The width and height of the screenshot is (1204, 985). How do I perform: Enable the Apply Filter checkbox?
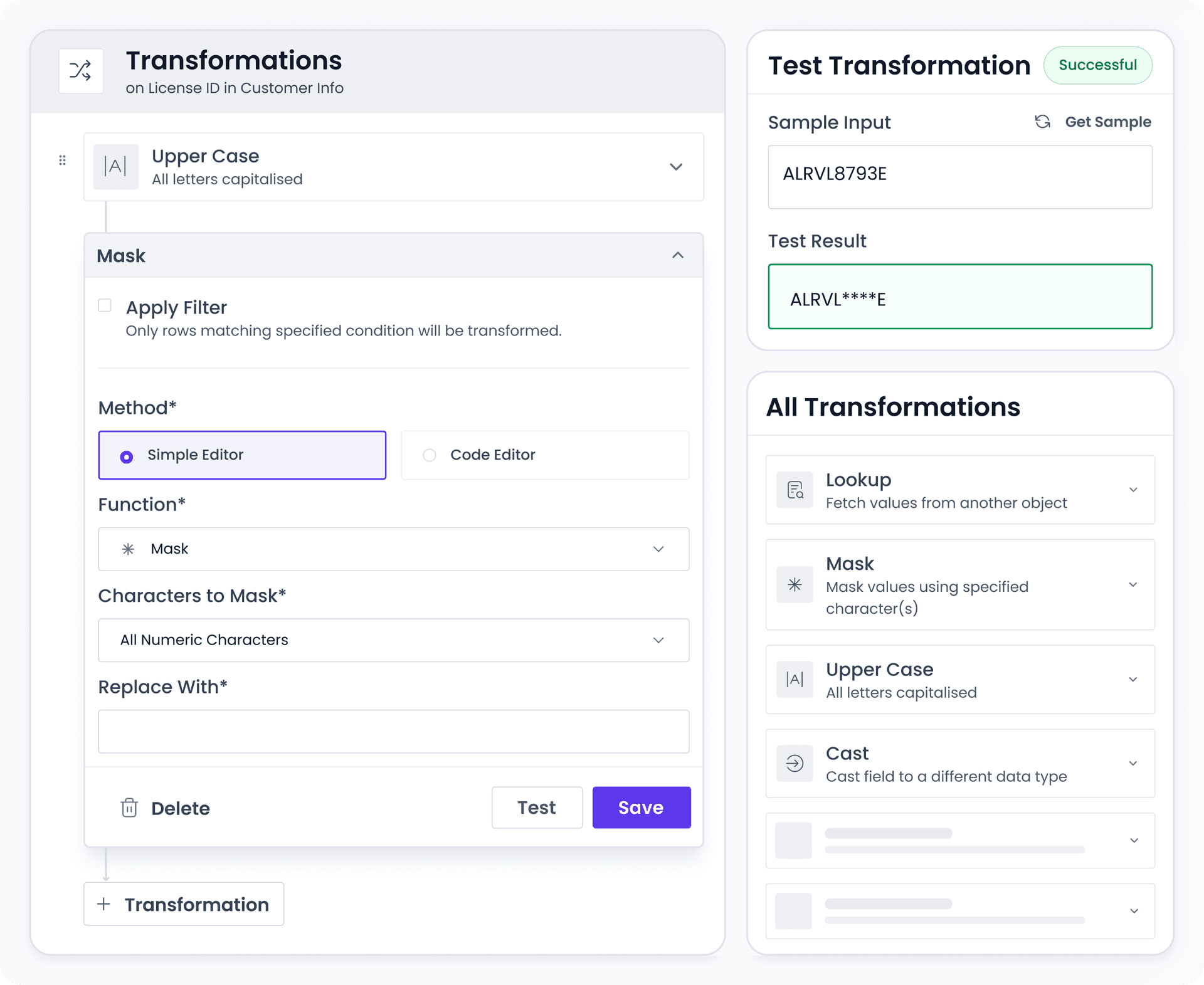(104, 305)
